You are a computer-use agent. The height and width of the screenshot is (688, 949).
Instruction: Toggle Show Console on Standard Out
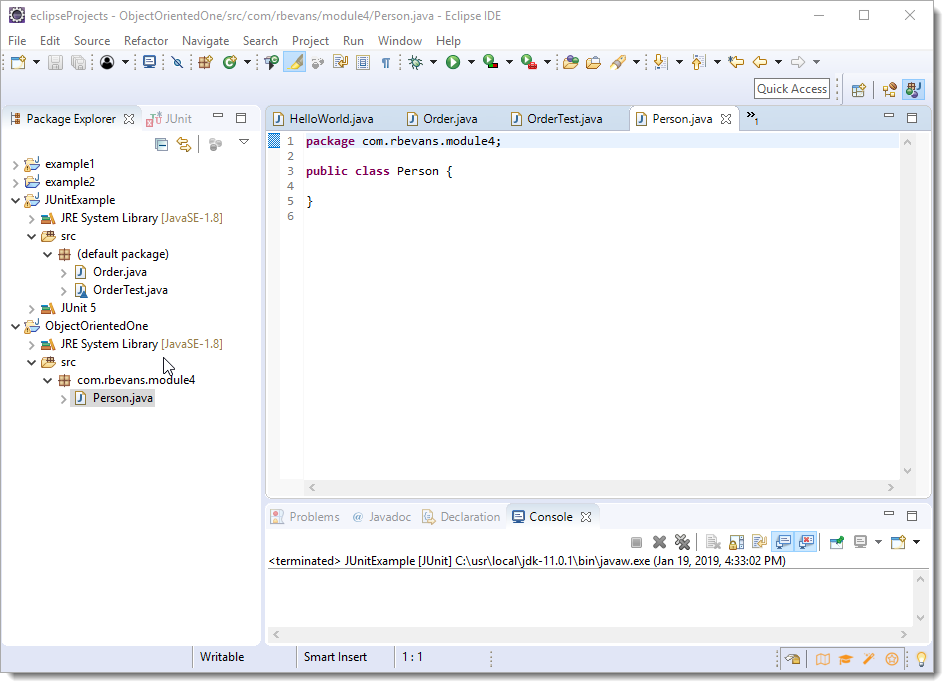tap(784, 542)
